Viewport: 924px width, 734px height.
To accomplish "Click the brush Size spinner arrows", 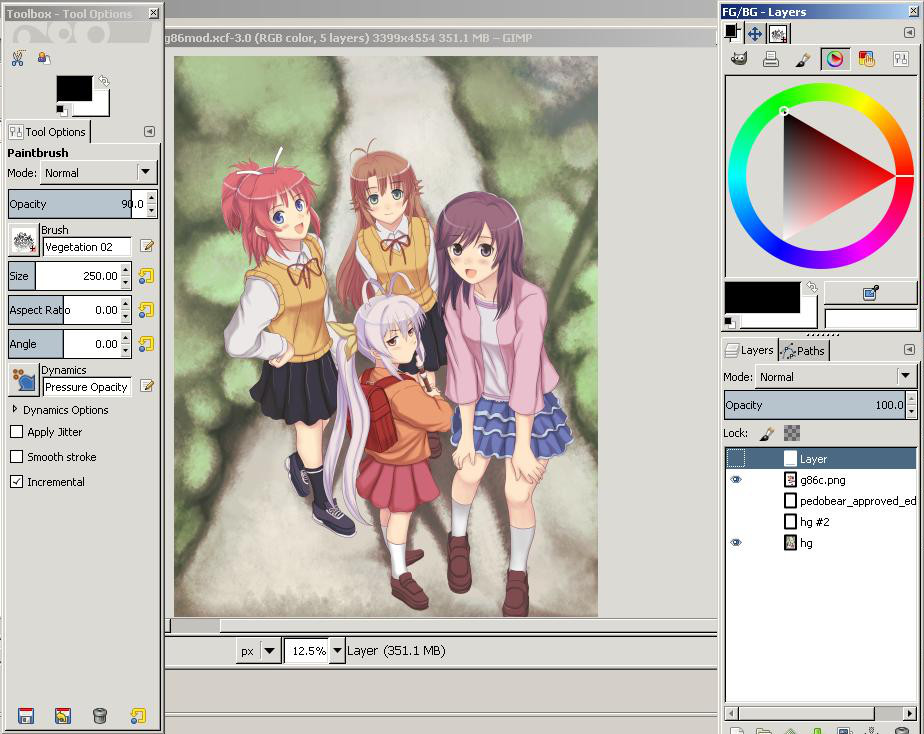I will pos(125,276).
